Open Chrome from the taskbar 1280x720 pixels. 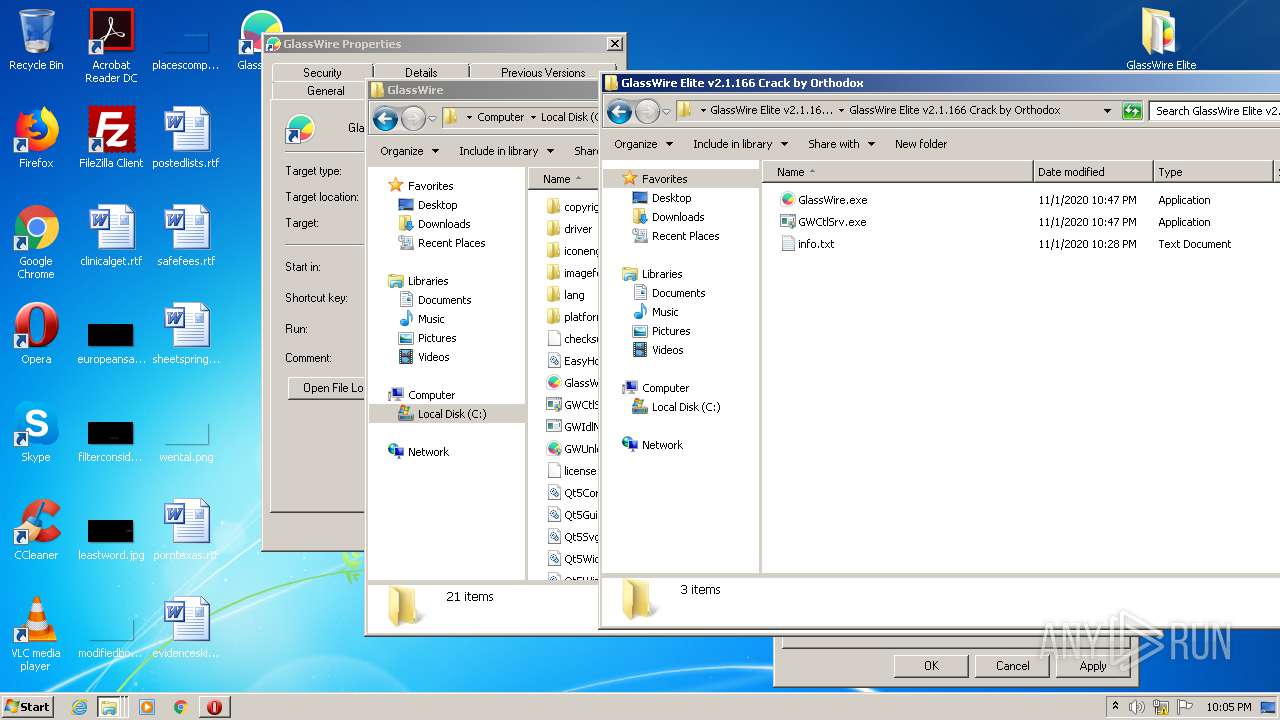point(180,707)
